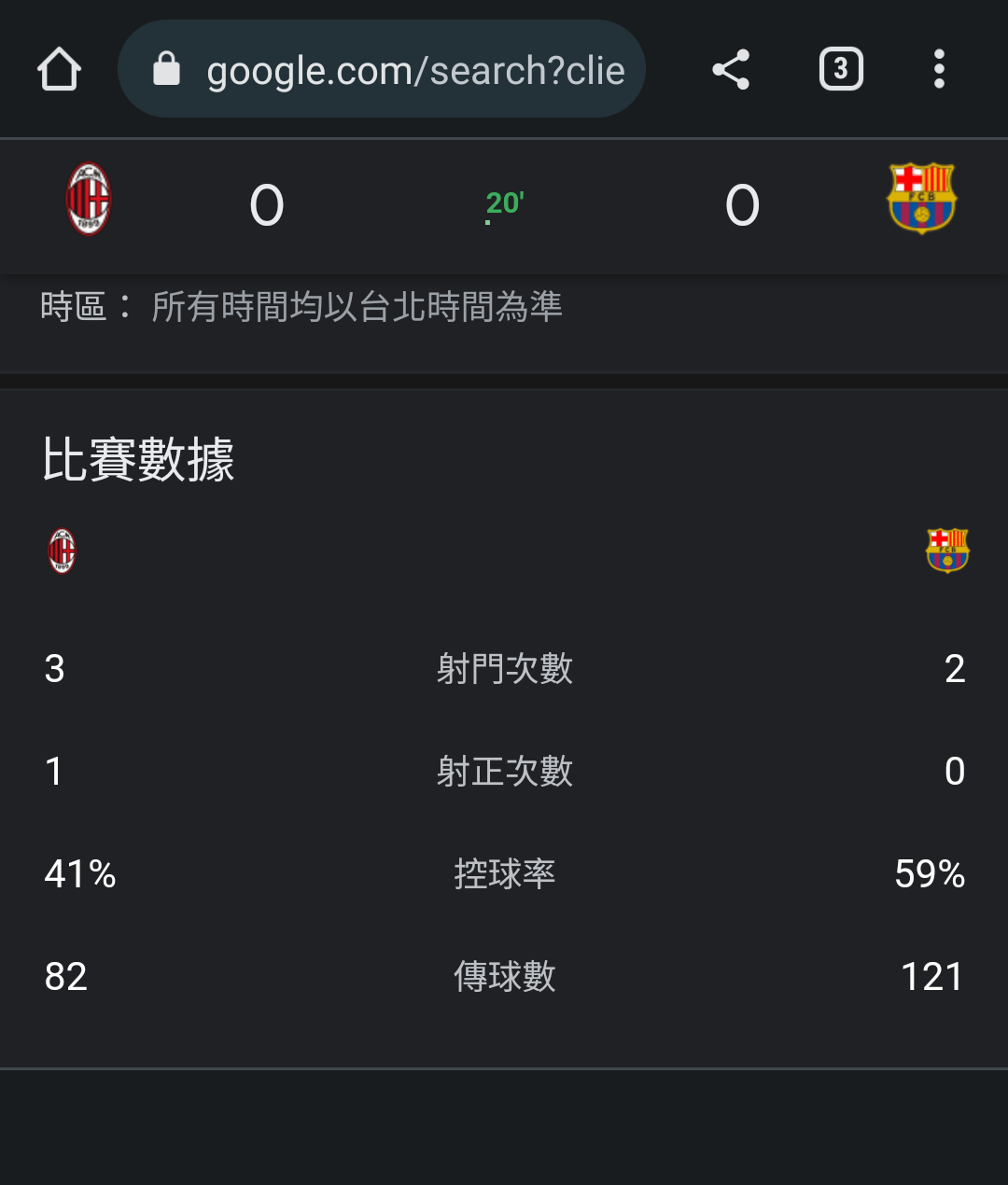The width and height of the screenshot is (1008, 1185).
Task: Tap the small Barcelona logo in stats
Action: (947, 550)
